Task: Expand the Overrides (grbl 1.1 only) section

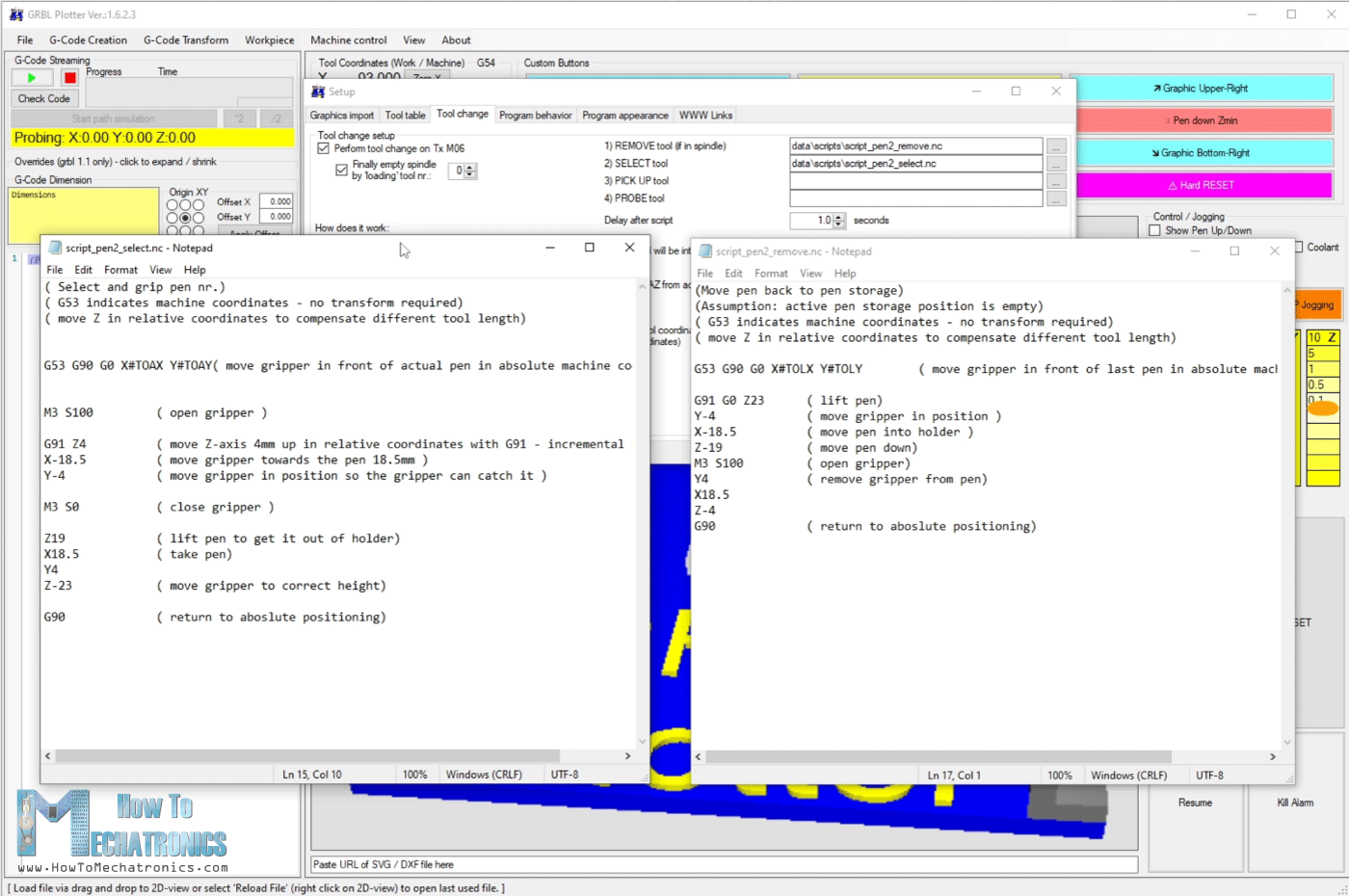Action: point(115,162)
